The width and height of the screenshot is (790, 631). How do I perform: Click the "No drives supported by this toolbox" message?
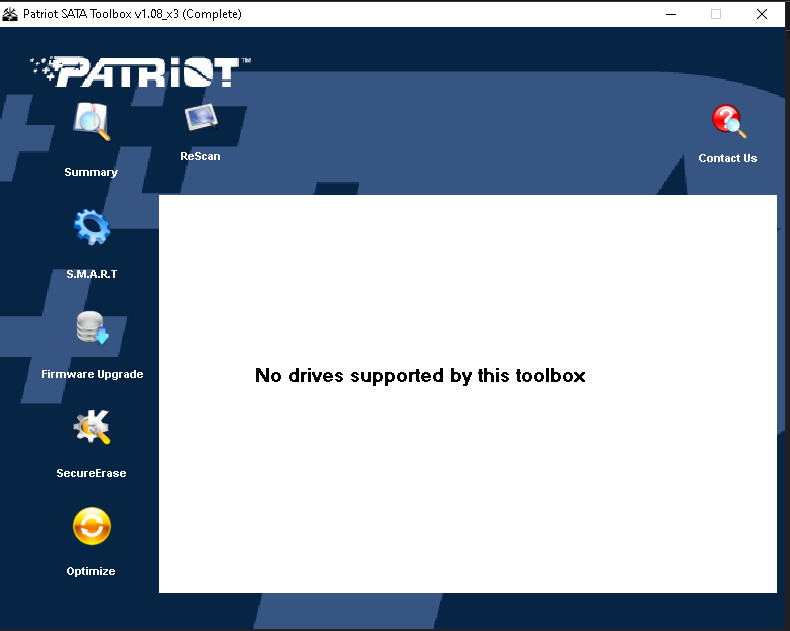[x=420, y=376]
